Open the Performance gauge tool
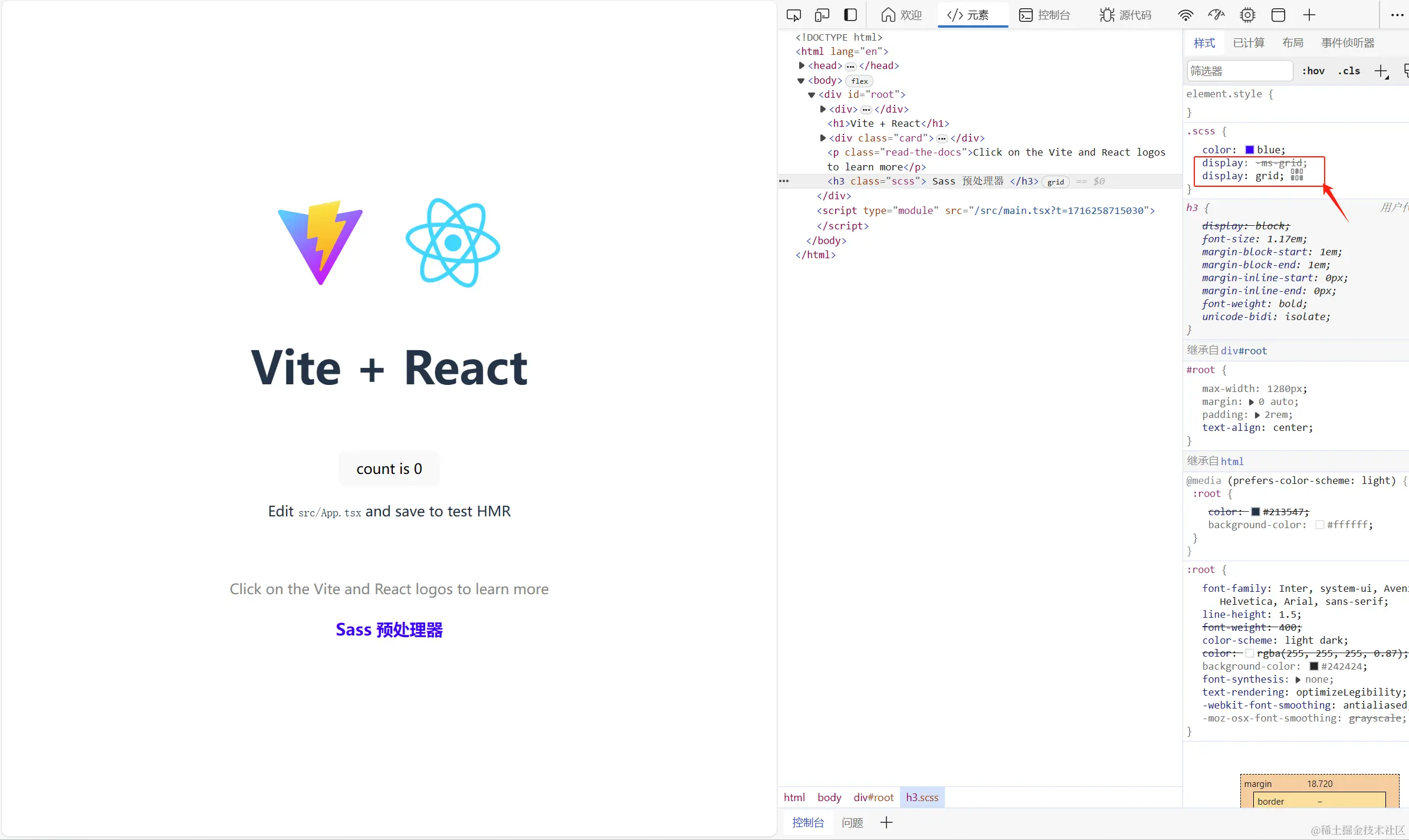The width and height of the screenshot is (1409, 840). point(1216,15)
